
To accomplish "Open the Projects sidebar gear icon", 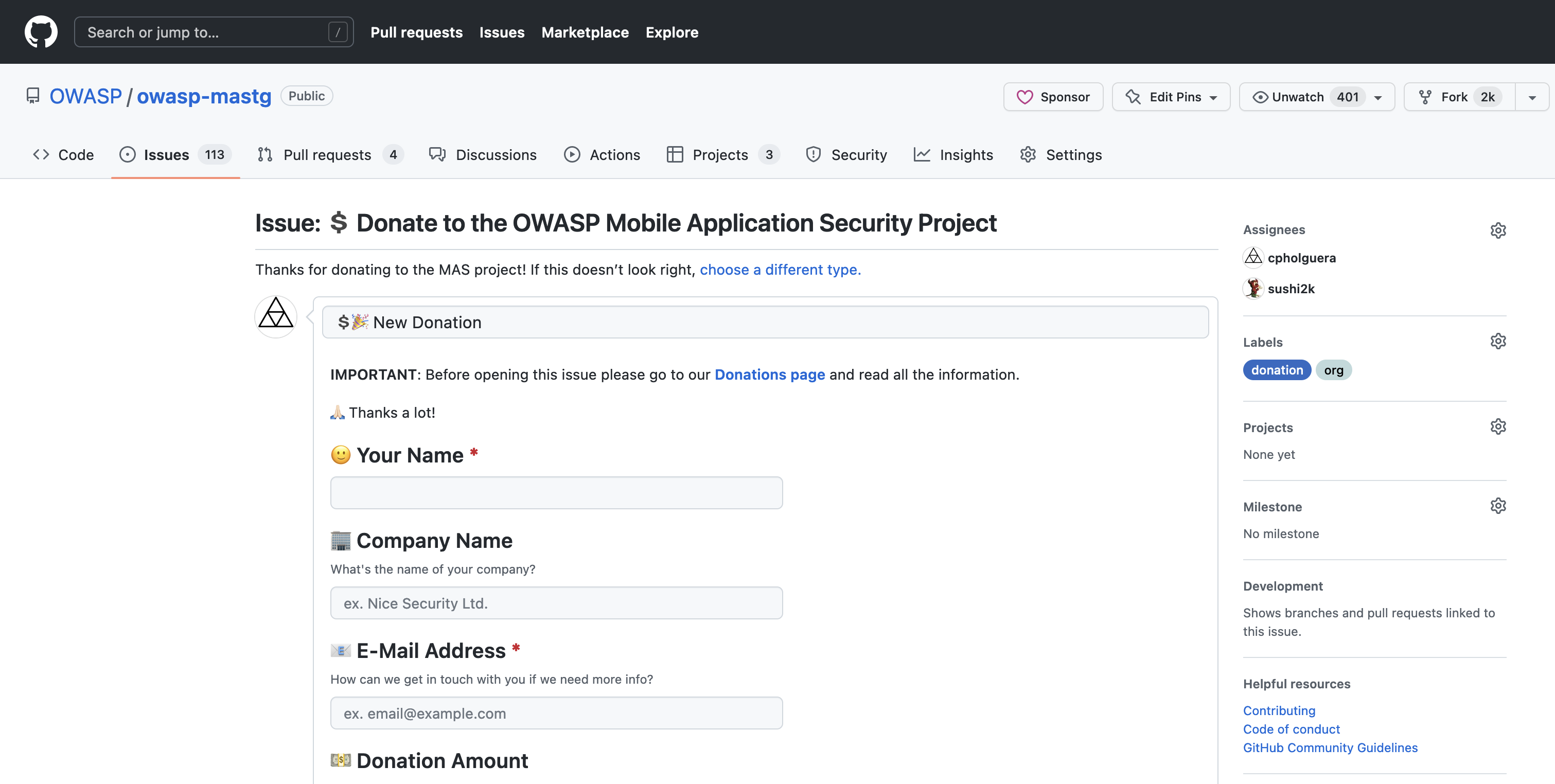I will pos(1498,426).
